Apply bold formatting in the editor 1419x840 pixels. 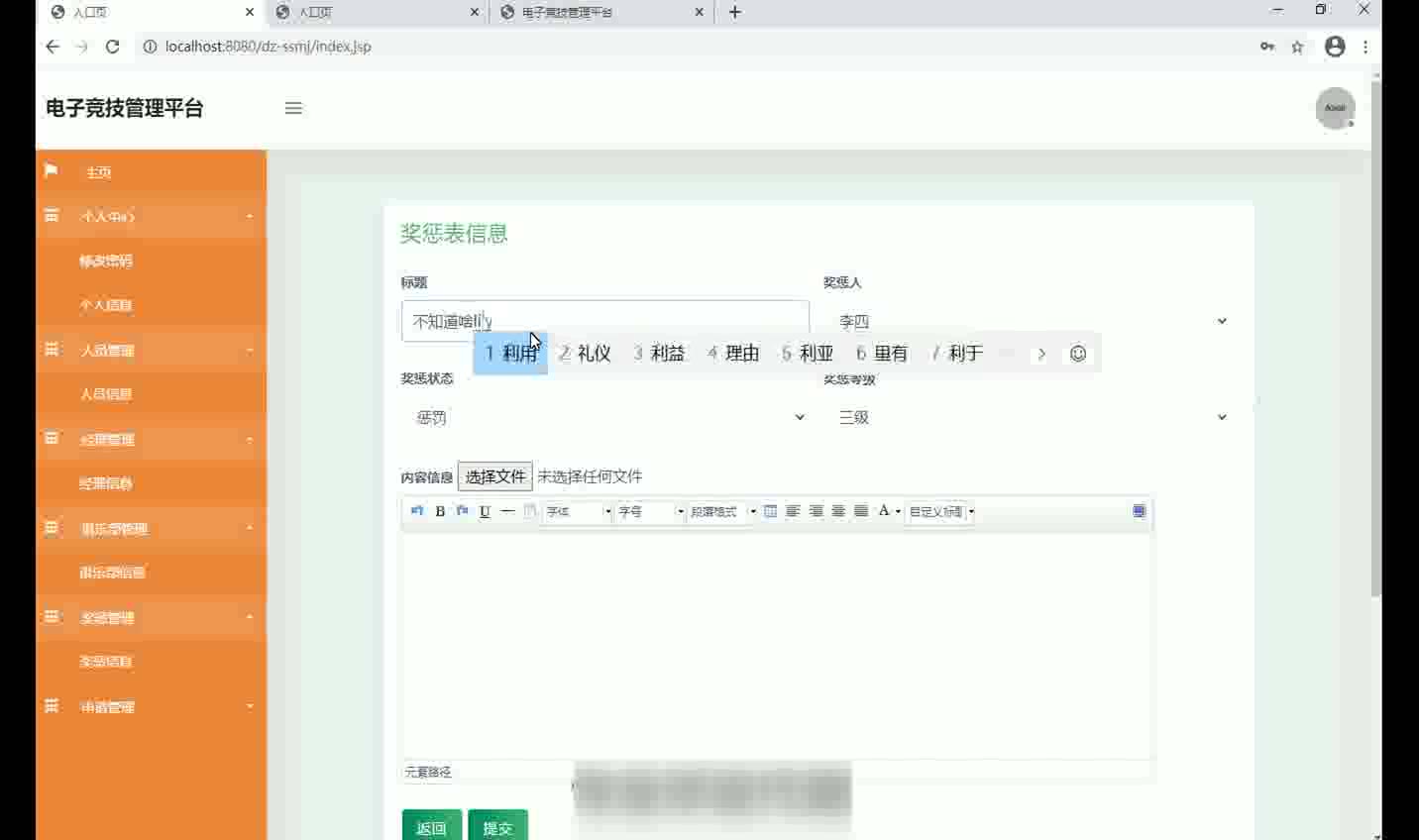click(440, 511)
